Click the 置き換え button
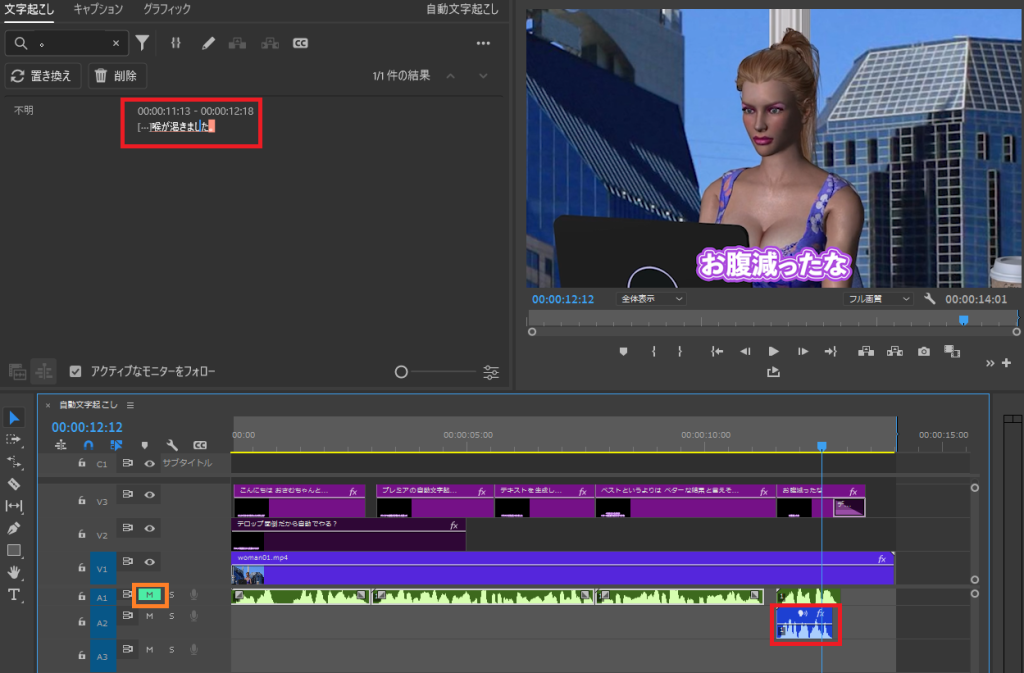The image size is (1024, 673). click(43, 76)
